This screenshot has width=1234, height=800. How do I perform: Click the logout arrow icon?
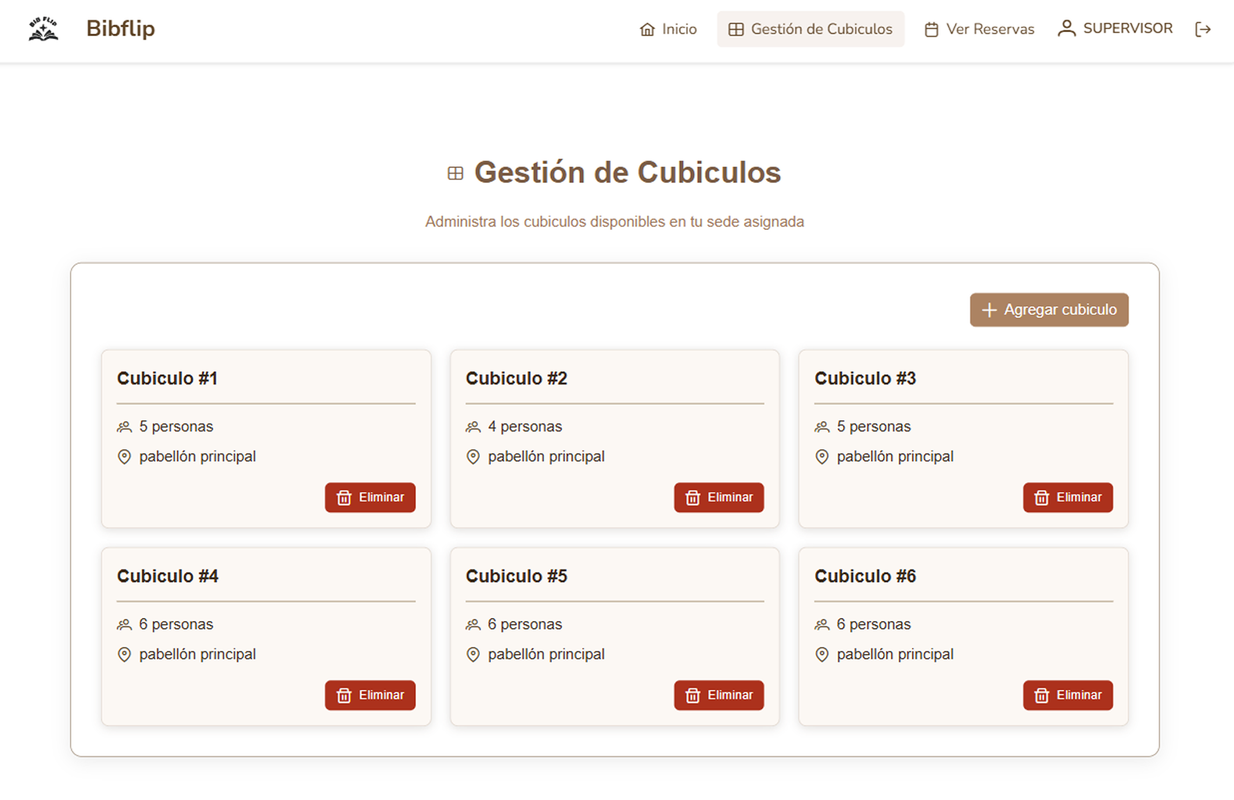click(x=1203, y=29)
